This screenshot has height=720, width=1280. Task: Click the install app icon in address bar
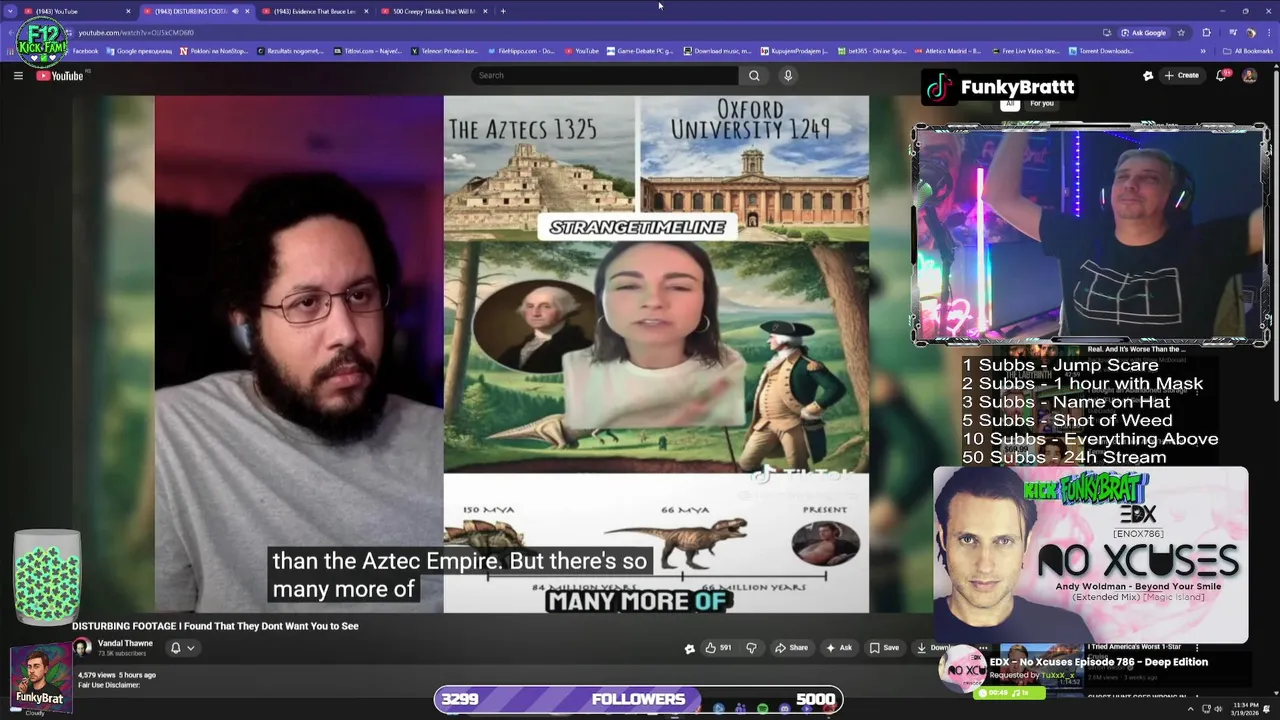[x=1106, y=32]
